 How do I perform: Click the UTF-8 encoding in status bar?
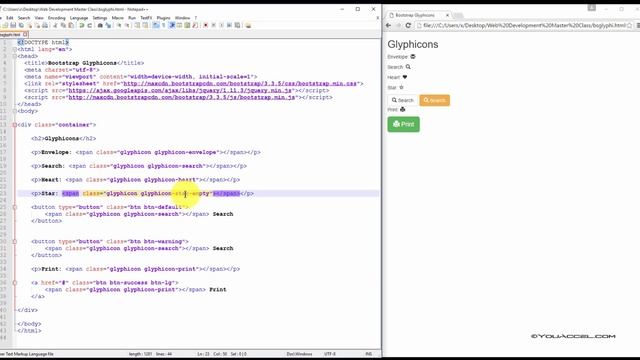[330, 354]
